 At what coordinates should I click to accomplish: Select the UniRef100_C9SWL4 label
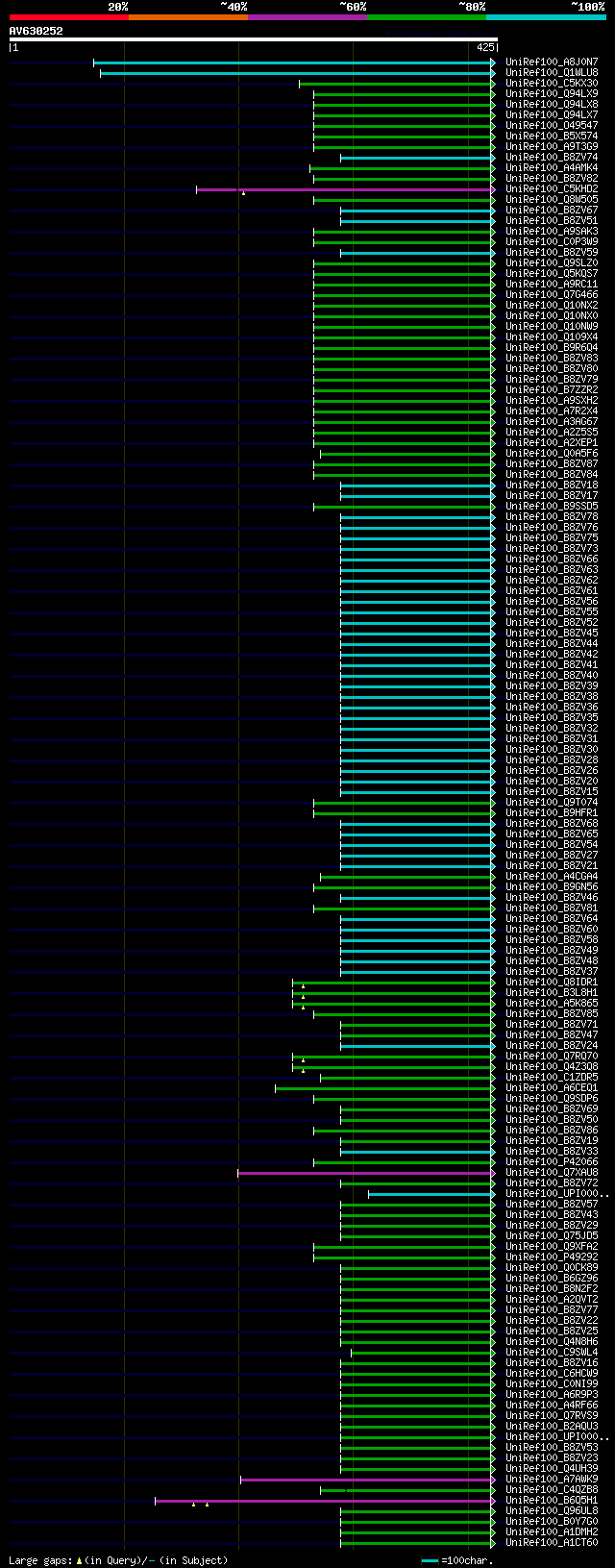tap(552, 1353)
